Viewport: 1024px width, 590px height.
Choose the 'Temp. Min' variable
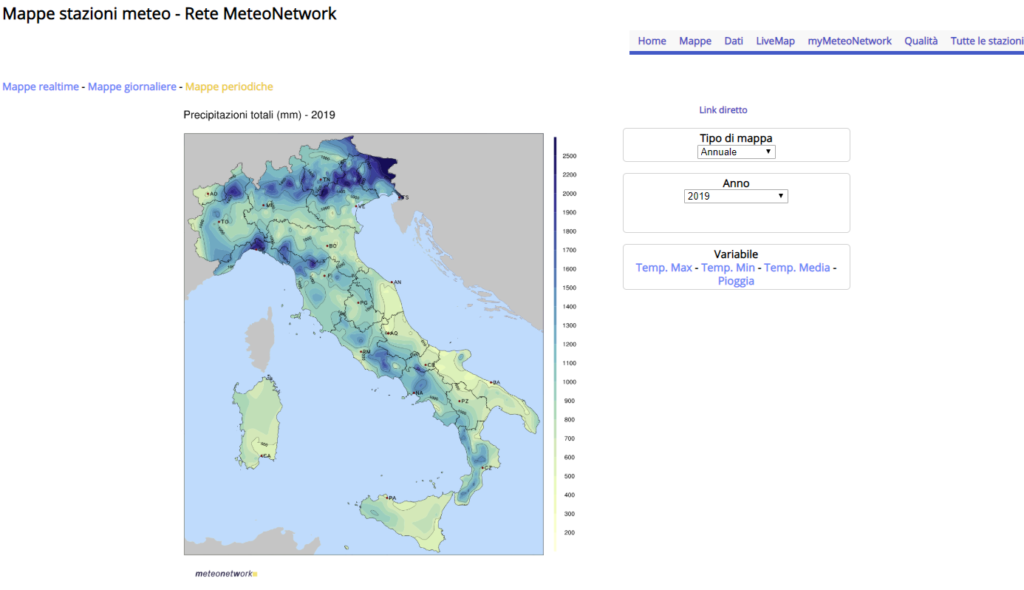[727, 267]
